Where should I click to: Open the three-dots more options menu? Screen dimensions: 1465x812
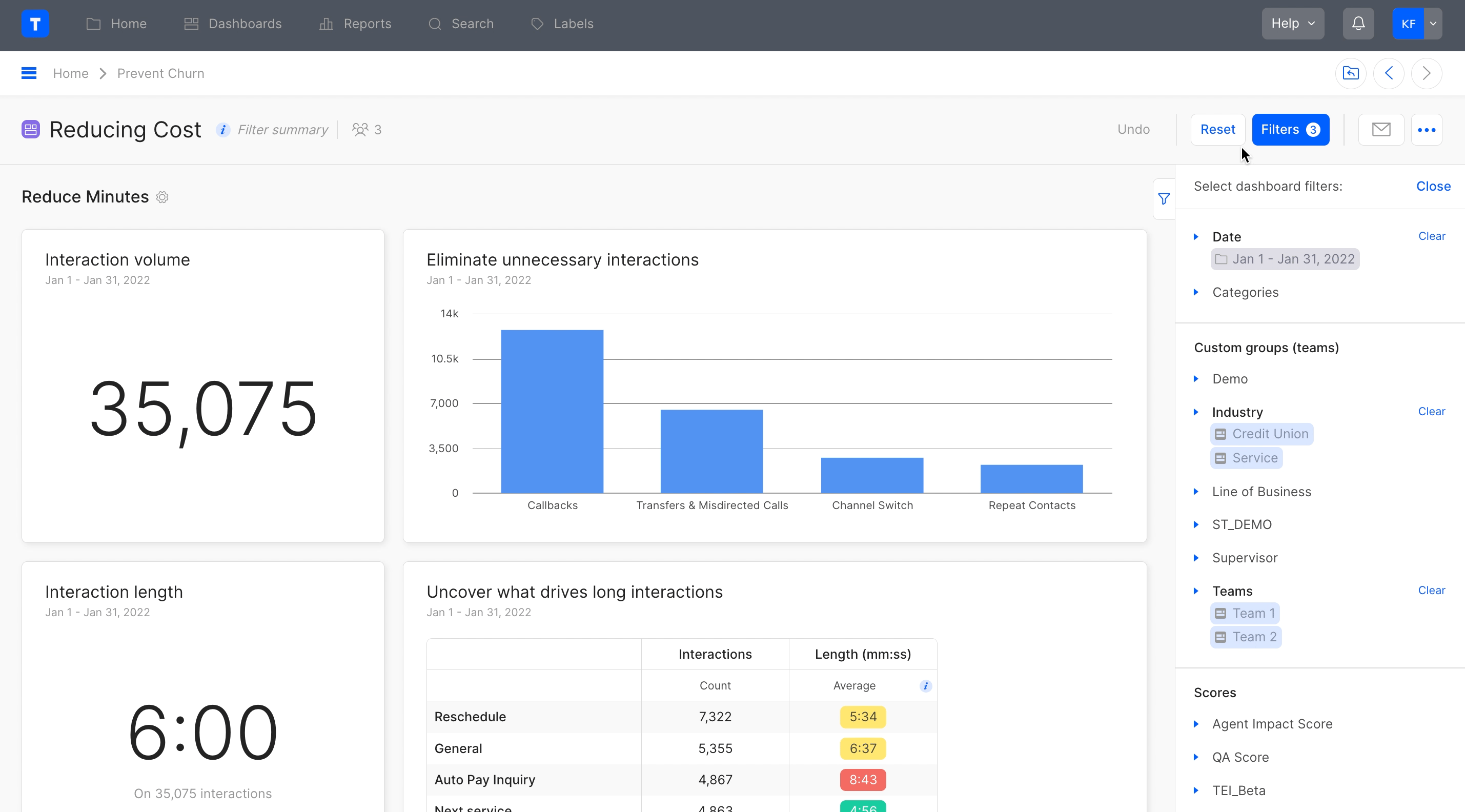pyautogui.click(x=1427, y=130)
